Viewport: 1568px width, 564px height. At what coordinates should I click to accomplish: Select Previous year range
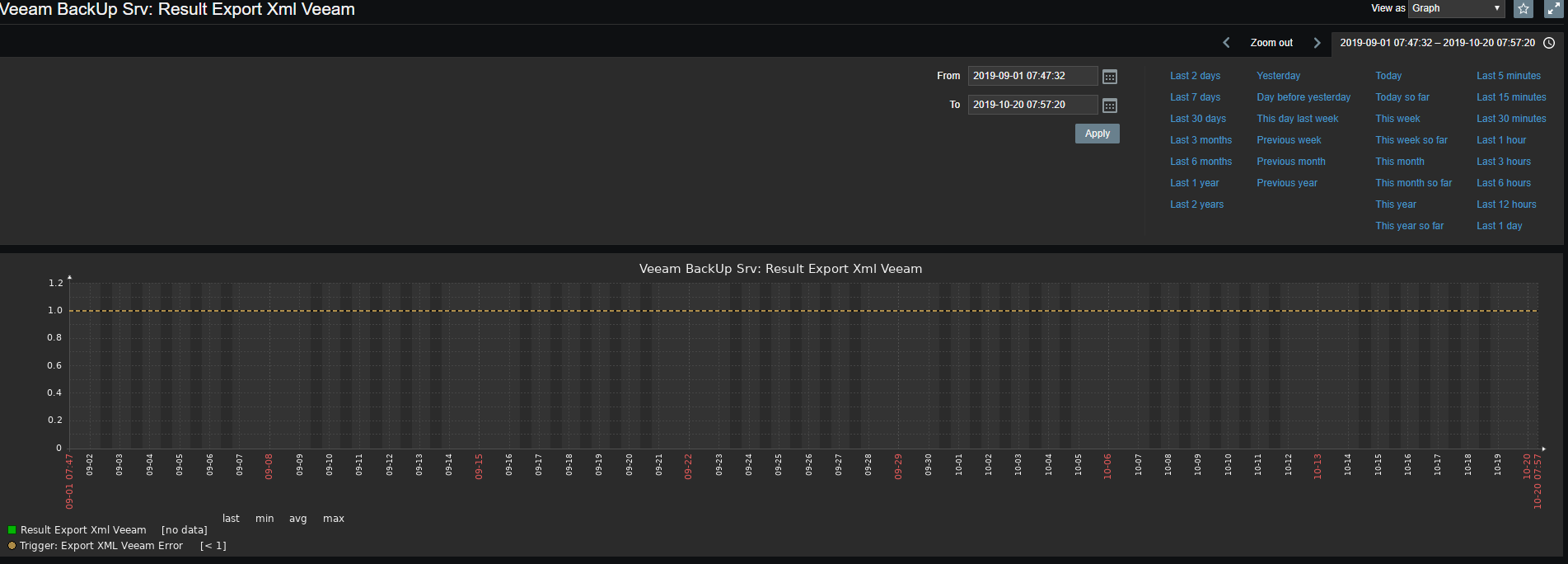tap(1287, 183)
